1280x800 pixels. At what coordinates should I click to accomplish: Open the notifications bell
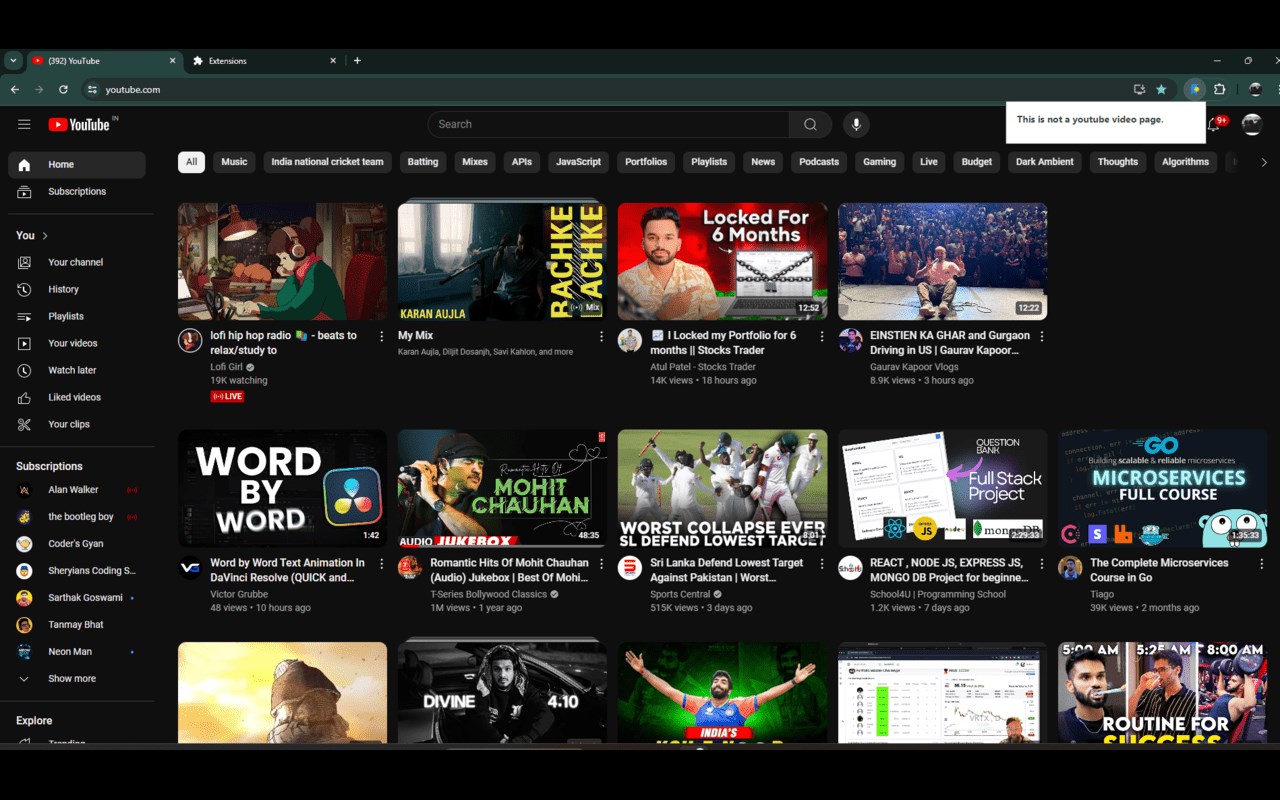1215,124
